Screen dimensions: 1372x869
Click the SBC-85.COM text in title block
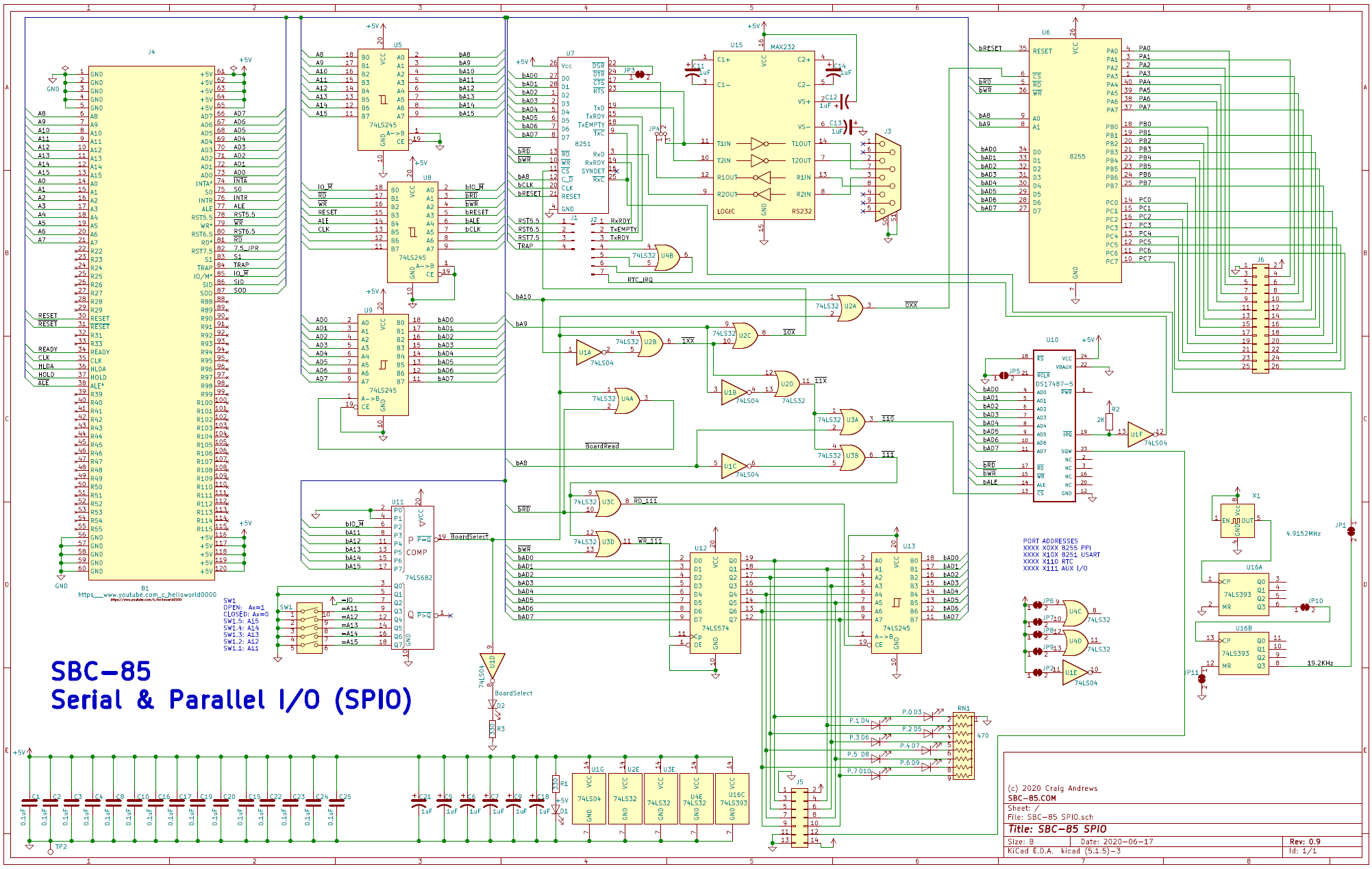tap(1032, 798)
